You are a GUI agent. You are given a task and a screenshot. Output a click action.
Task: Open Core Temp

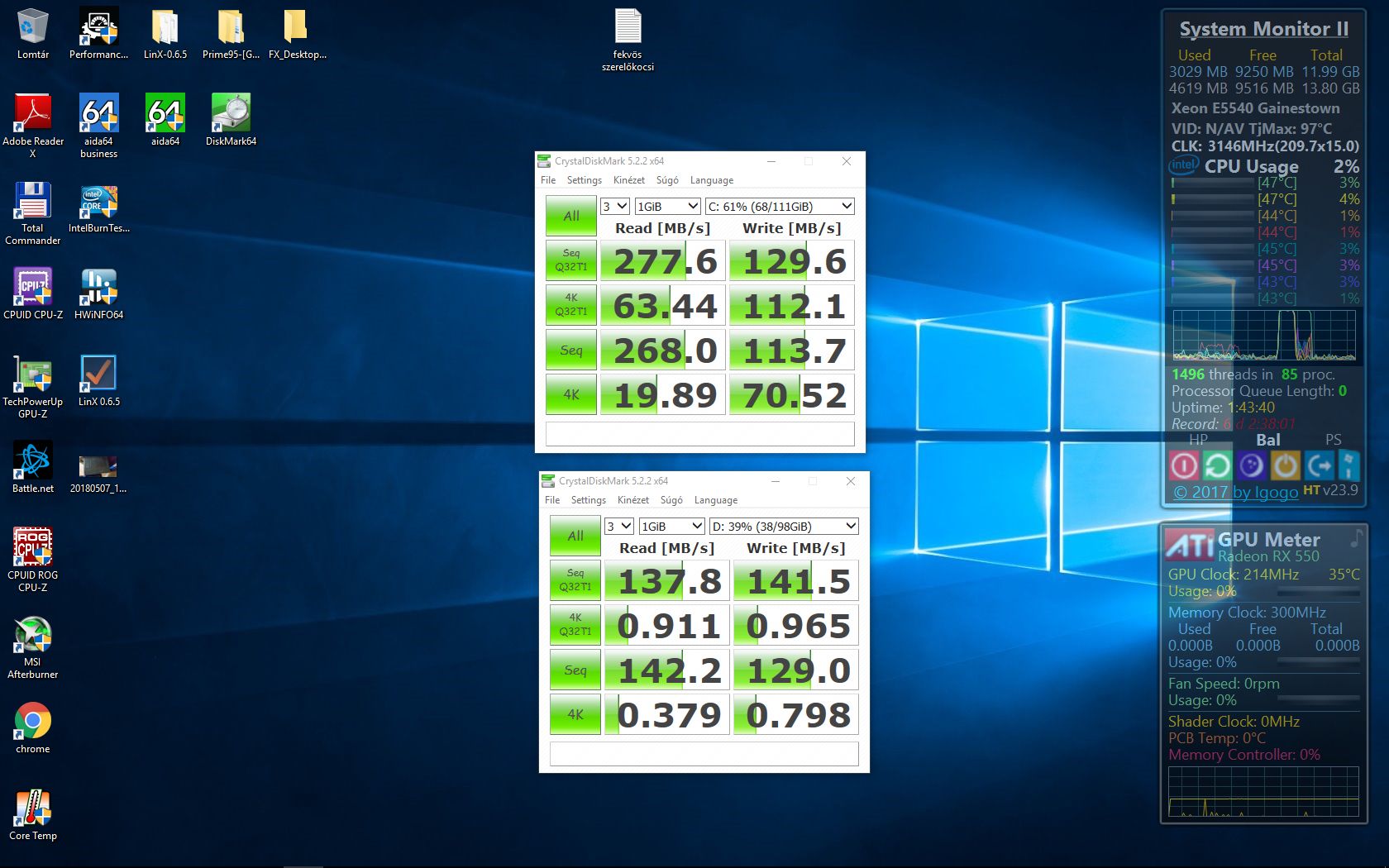click(33, 814)
